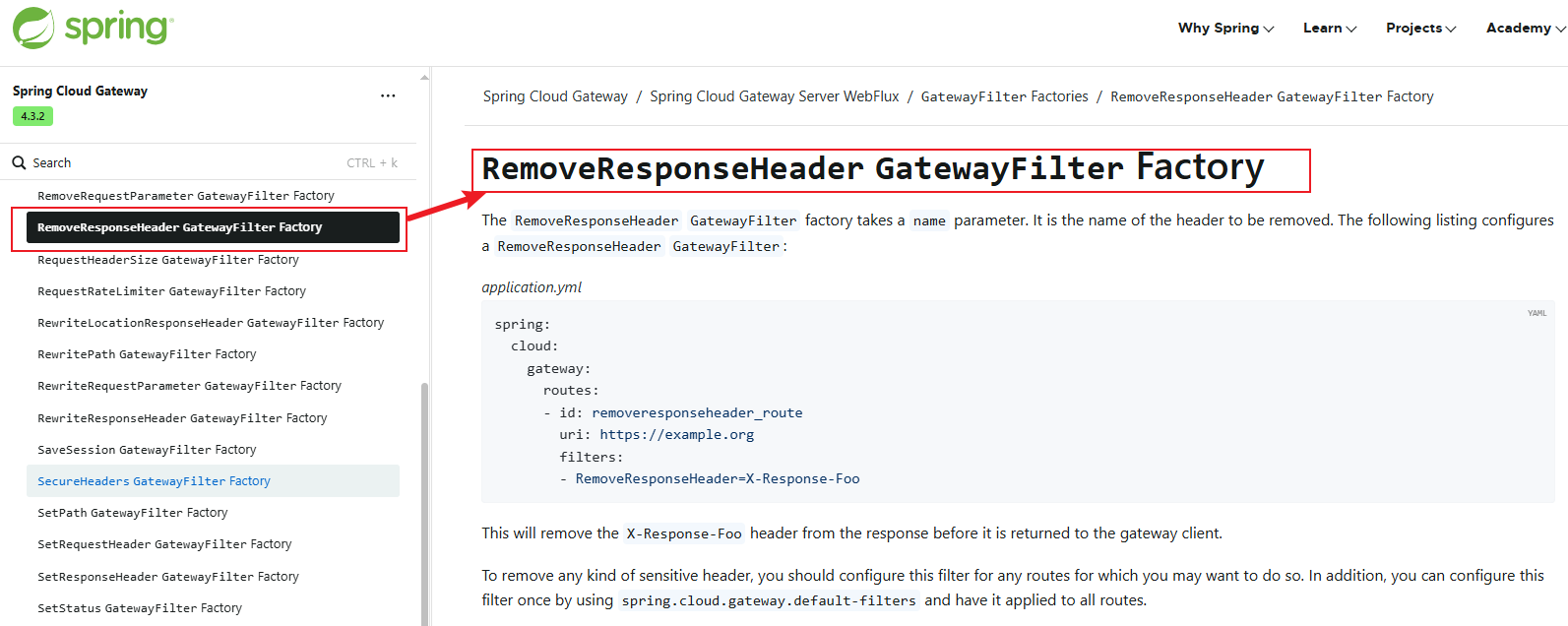Open SecureHeaders GatewayFilter Factory page

(213, 481)
